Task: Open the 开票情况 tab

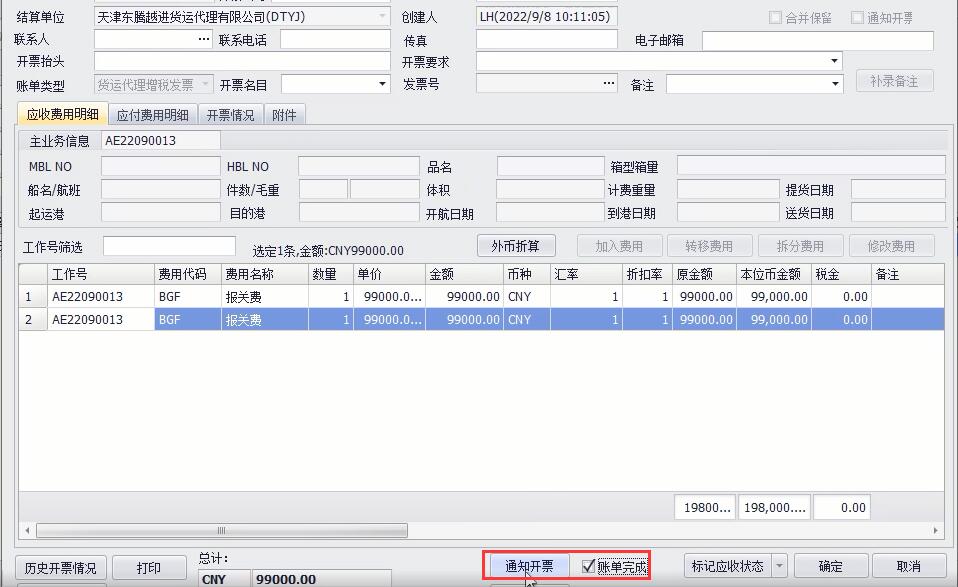Action: pos(230,115)
